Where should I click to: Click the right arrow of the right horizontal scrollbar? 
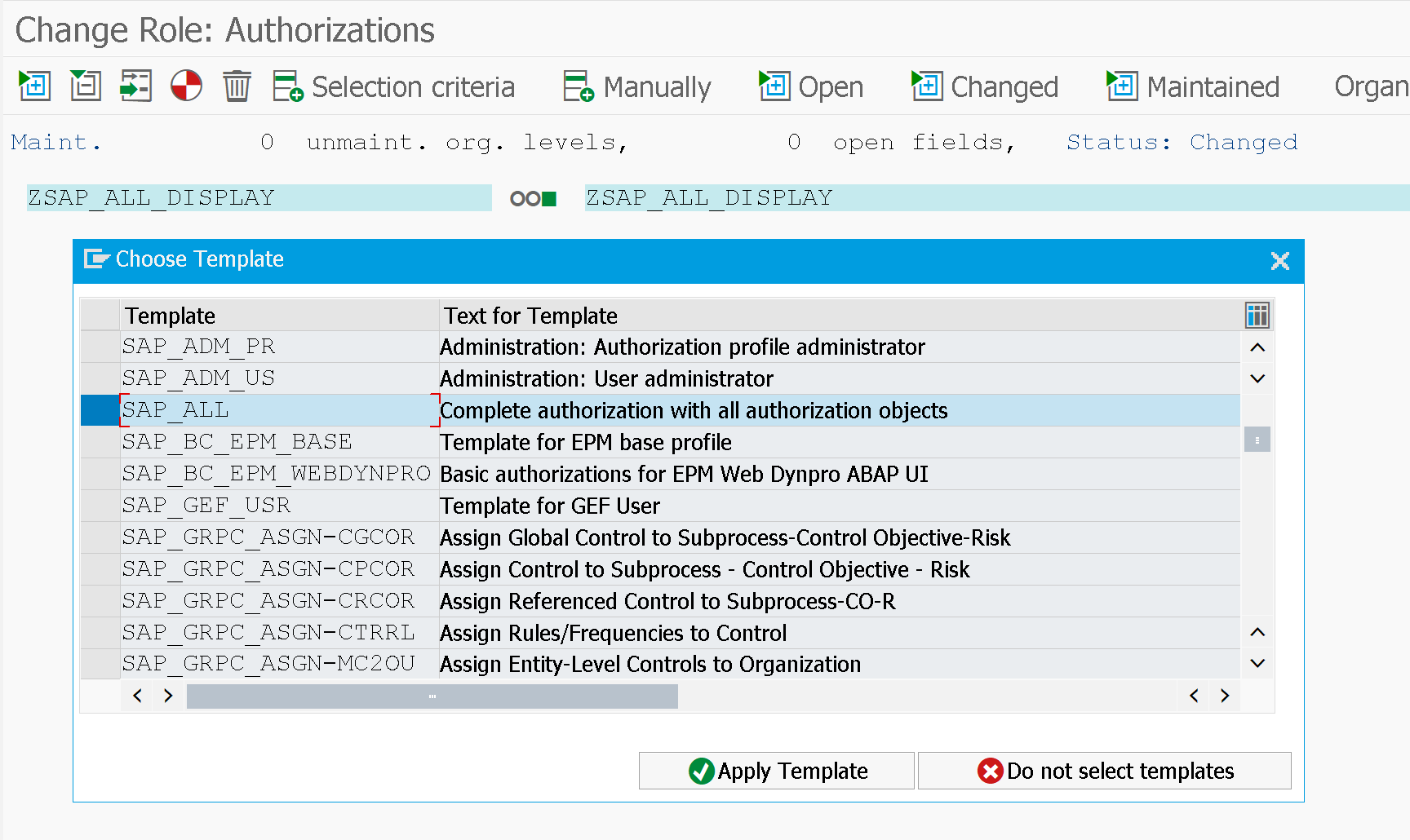(x=1225, y=696)
